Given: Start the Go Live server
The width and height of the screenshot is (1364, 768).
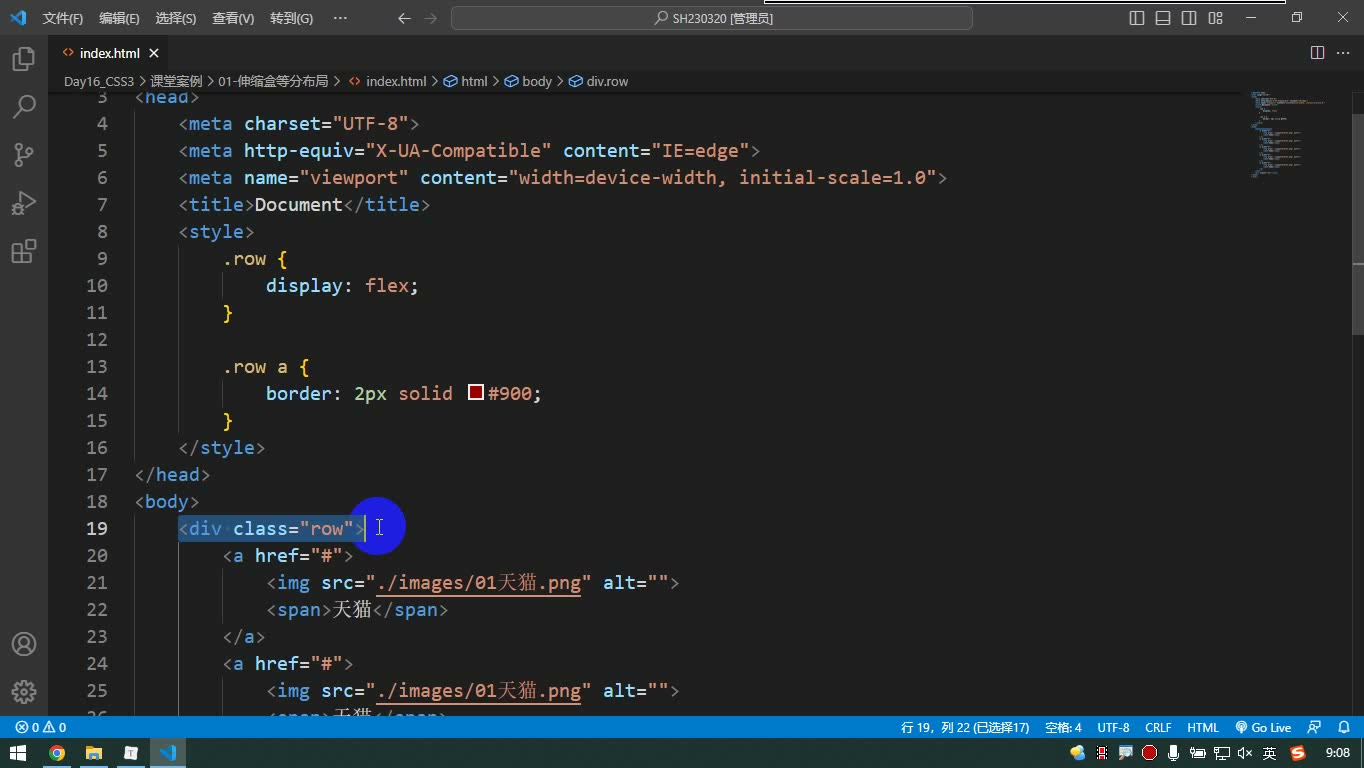Looking at the screenshot, I should tap(1264, 728).
